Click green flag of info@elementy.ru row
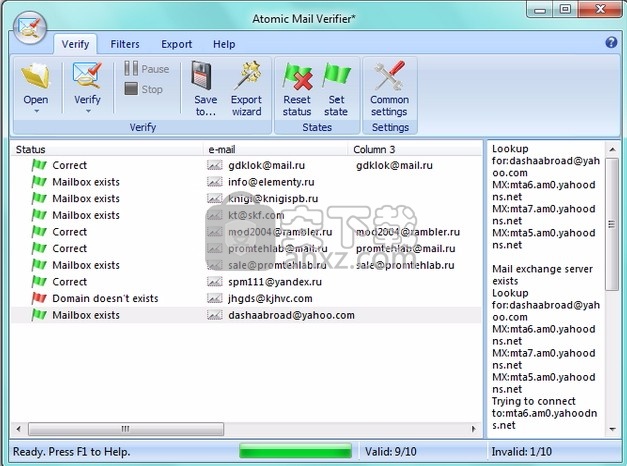Screen dimensions: 627x466 (39, 182)
